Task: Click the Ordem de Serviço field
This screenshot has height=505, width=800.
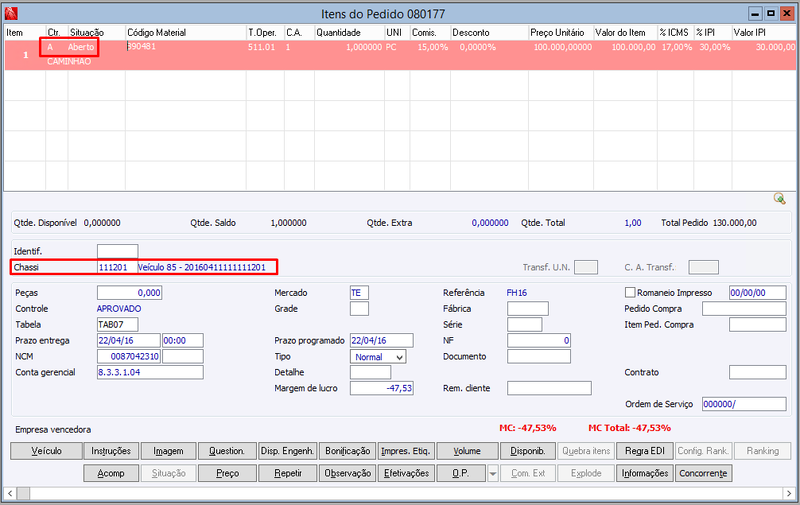Action: coord(744,404)
